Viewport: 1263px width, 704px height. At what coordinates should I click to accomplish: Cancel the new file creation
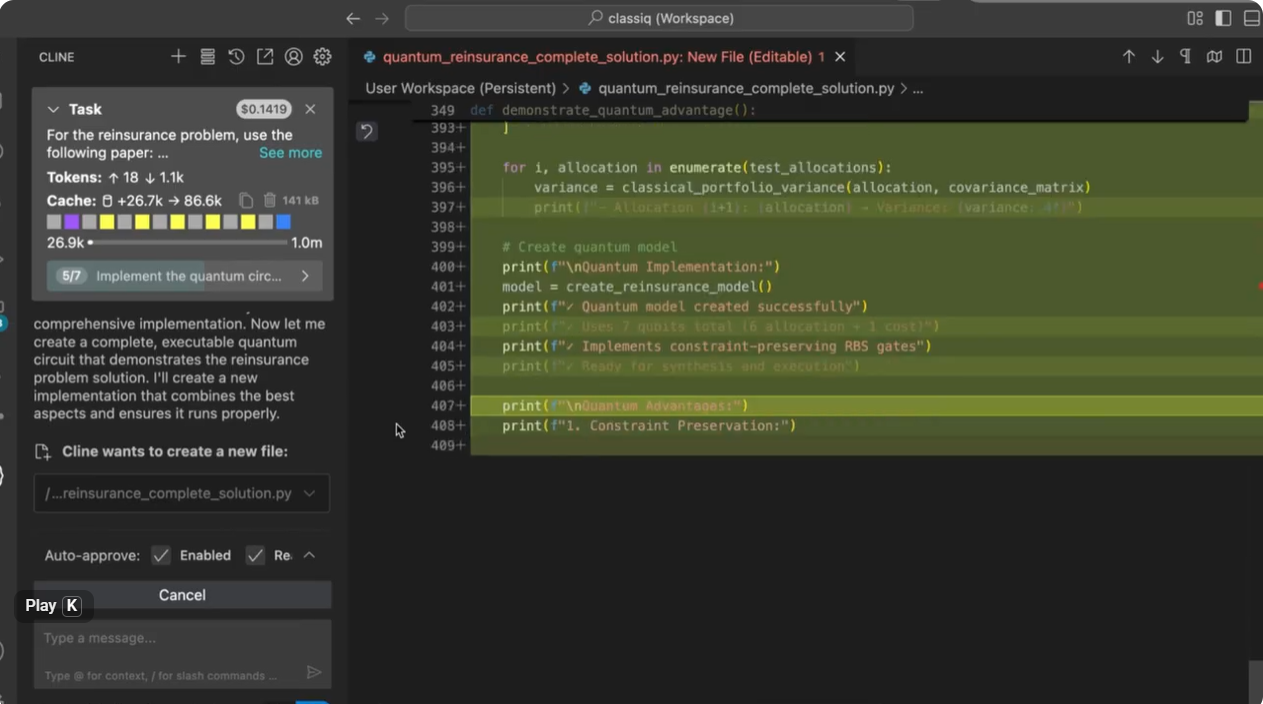pyautogui.click(x=181, y=595)
